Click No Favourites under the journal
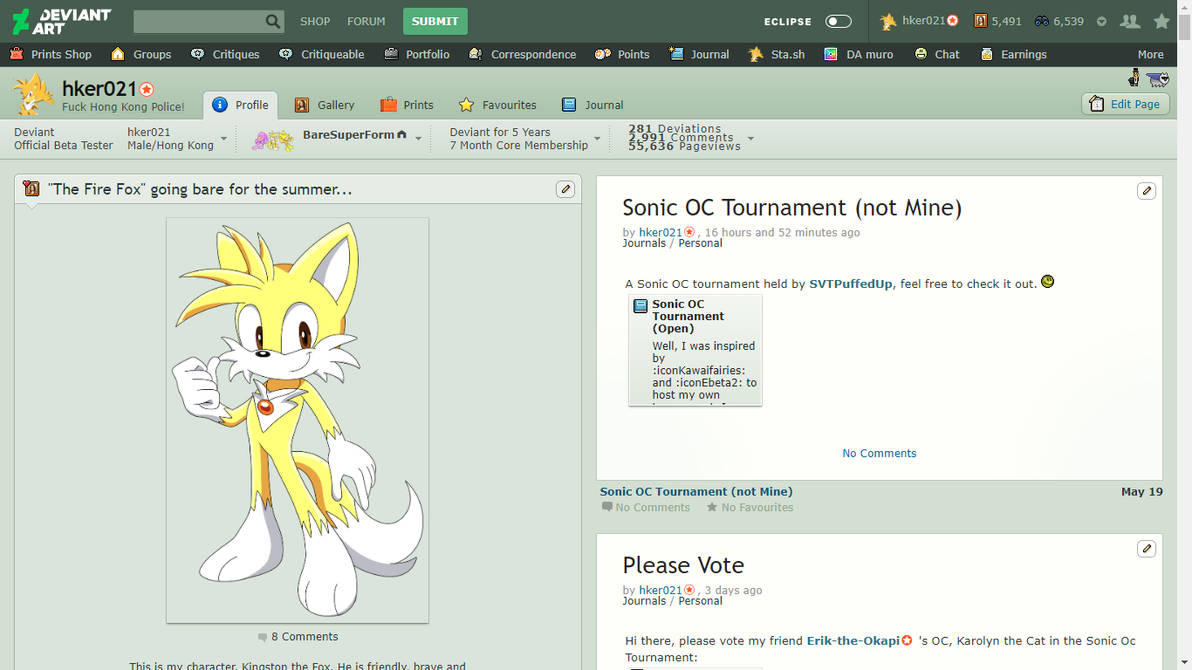 point(750,507)
